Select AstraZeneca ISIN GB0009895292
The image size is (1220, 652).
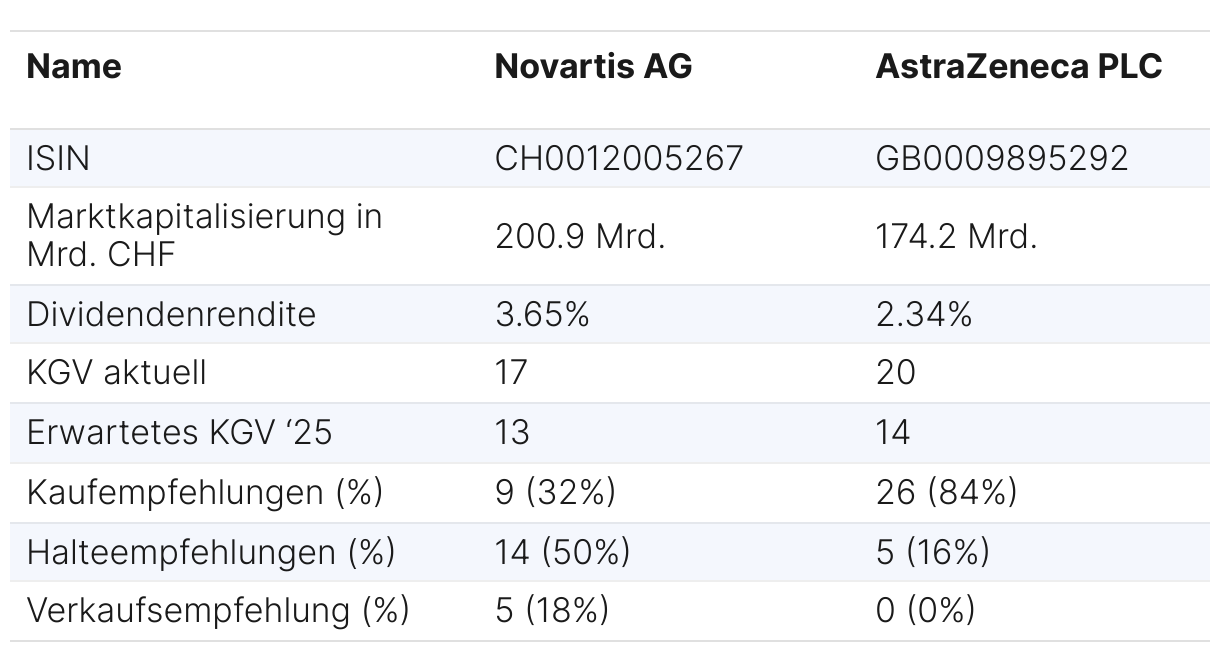click(1002, 158)
